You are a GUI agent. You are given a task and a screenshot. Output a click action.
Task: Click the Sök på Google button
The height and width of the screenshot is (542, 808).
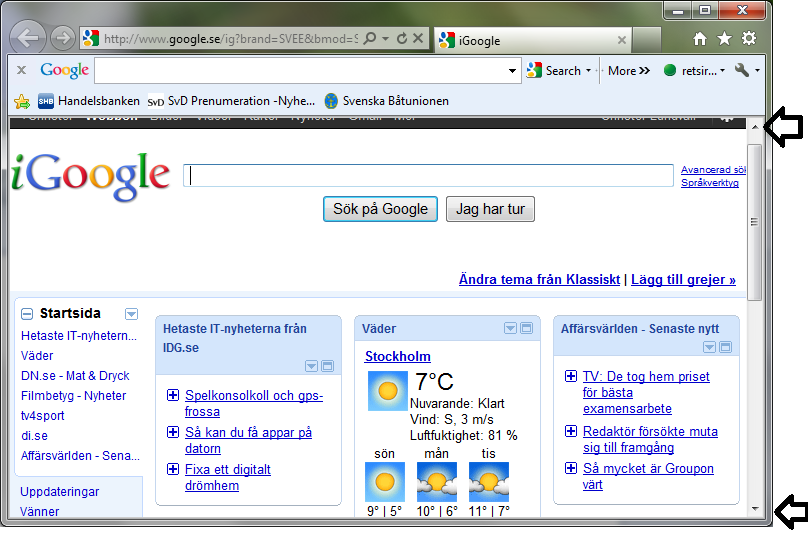point(380,209)
